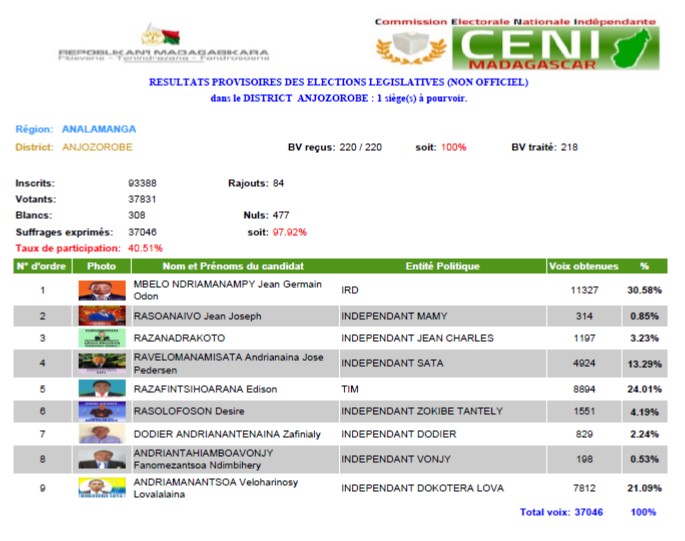685x541 pixels.
Task: Click the 13.29% percentage cell
Action: tap(644, 364)
